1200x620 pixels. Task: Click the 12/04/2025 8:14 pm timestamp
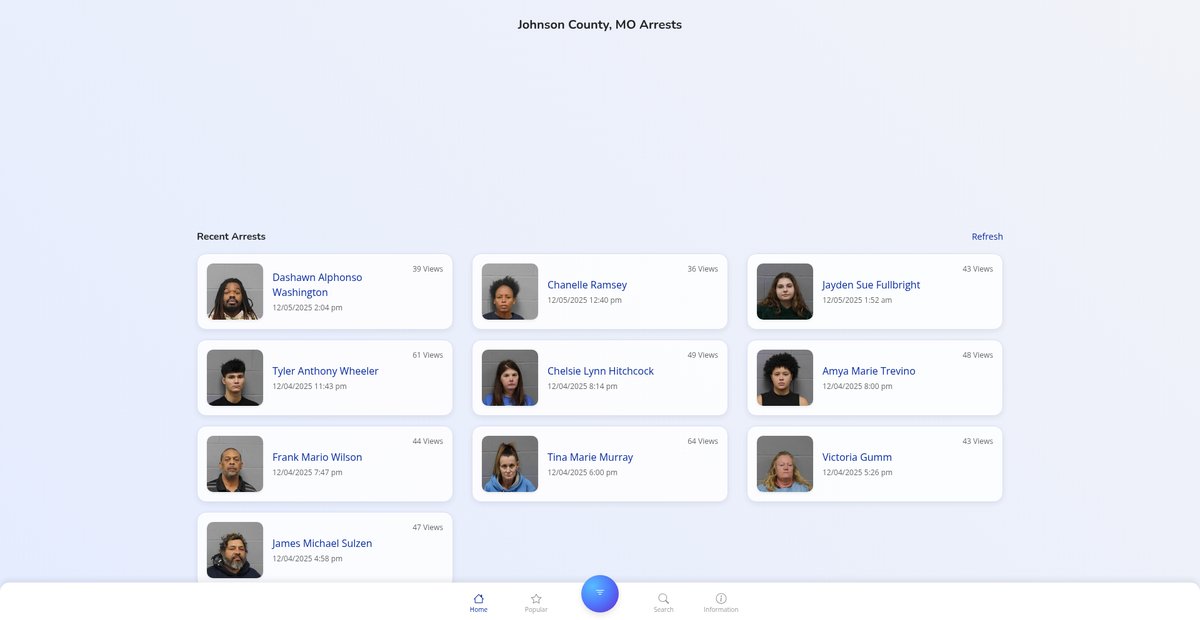[x=583, y=386]
